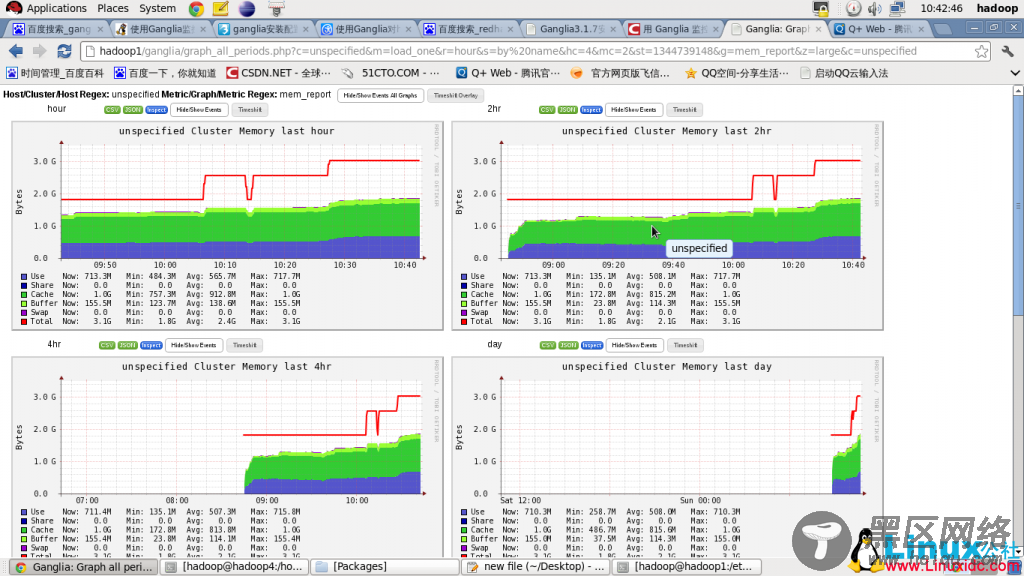Screen dimensions: 1024x576
Task: Open the 百度一下，你就知道 bookmark
Action: 165,73
